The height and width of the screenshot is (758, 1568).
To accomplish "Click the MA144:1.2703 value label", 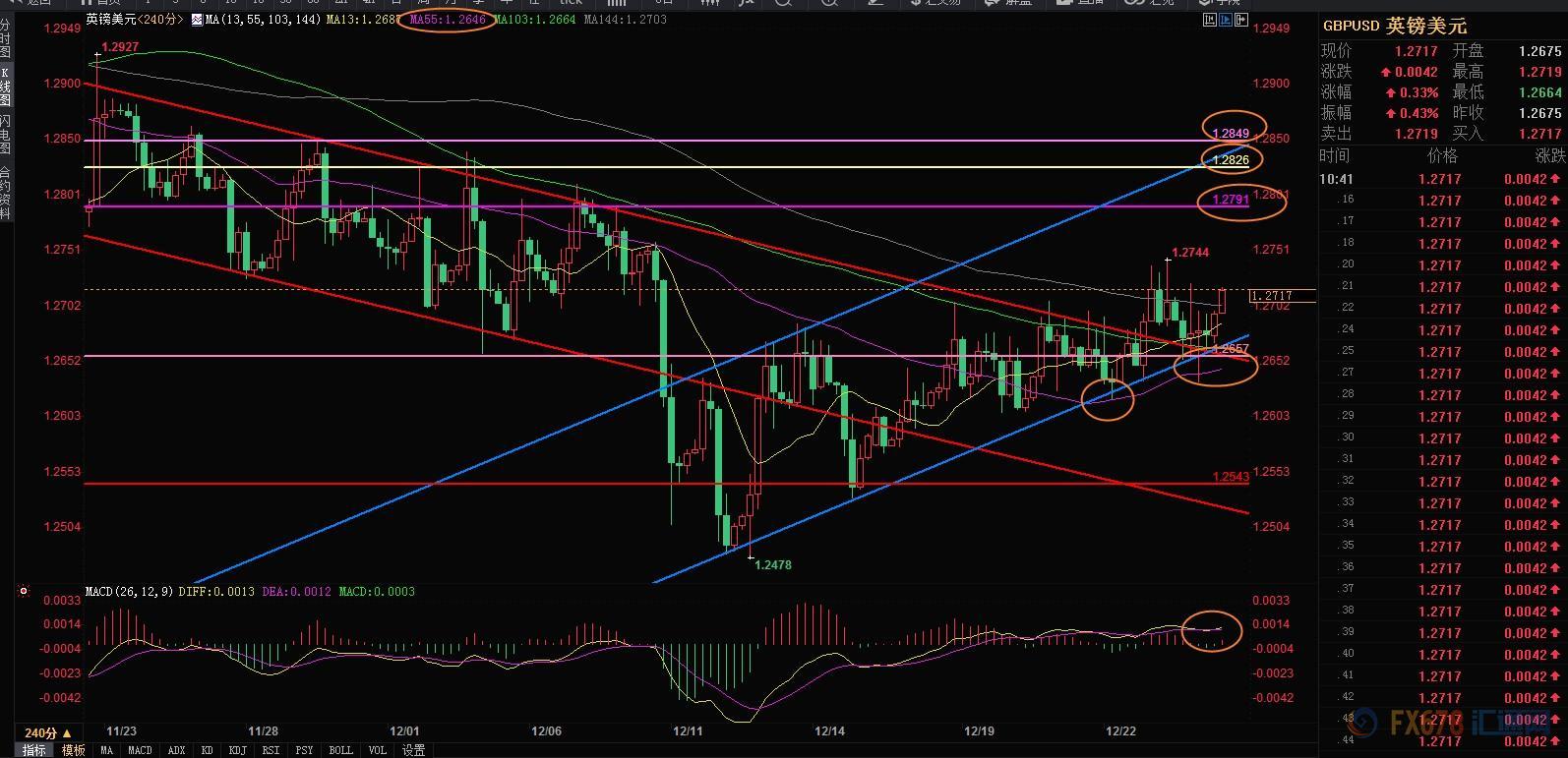I will point(626,19).
